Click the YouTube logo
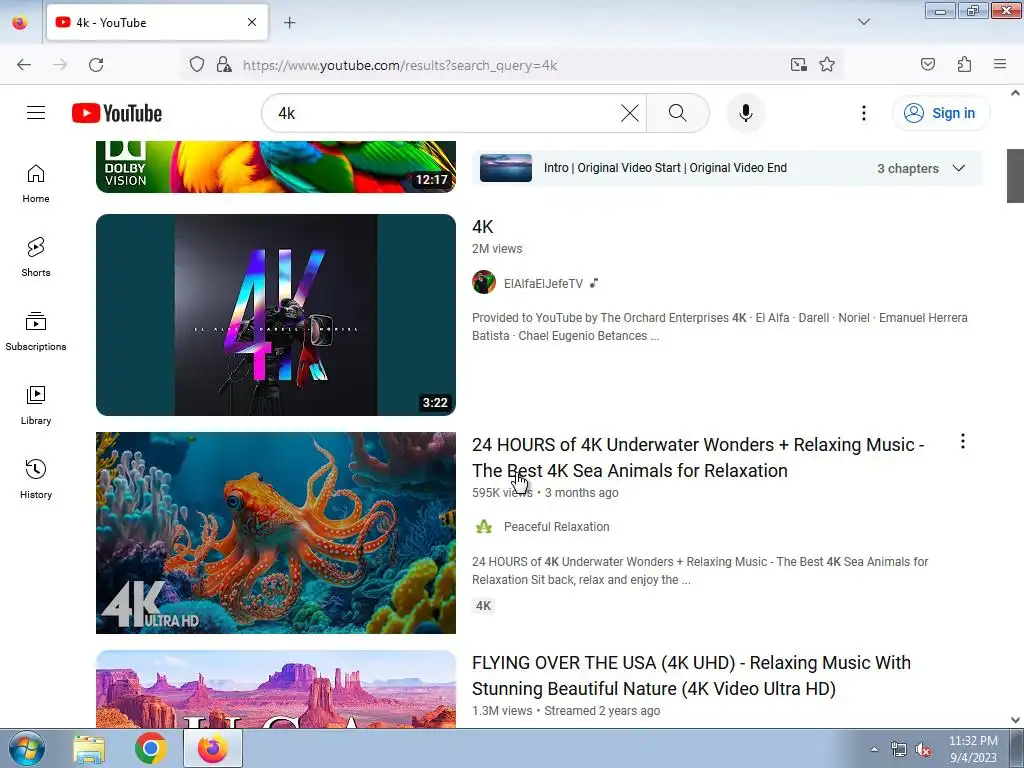The width and height of the screenshot is (1024, 768). (x=117, y=113)
